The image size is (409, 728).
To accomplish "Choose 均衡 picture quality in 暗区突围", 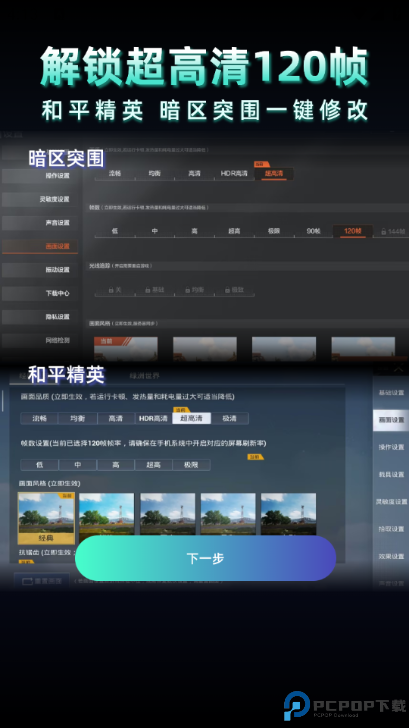I will tap(155, 174).
